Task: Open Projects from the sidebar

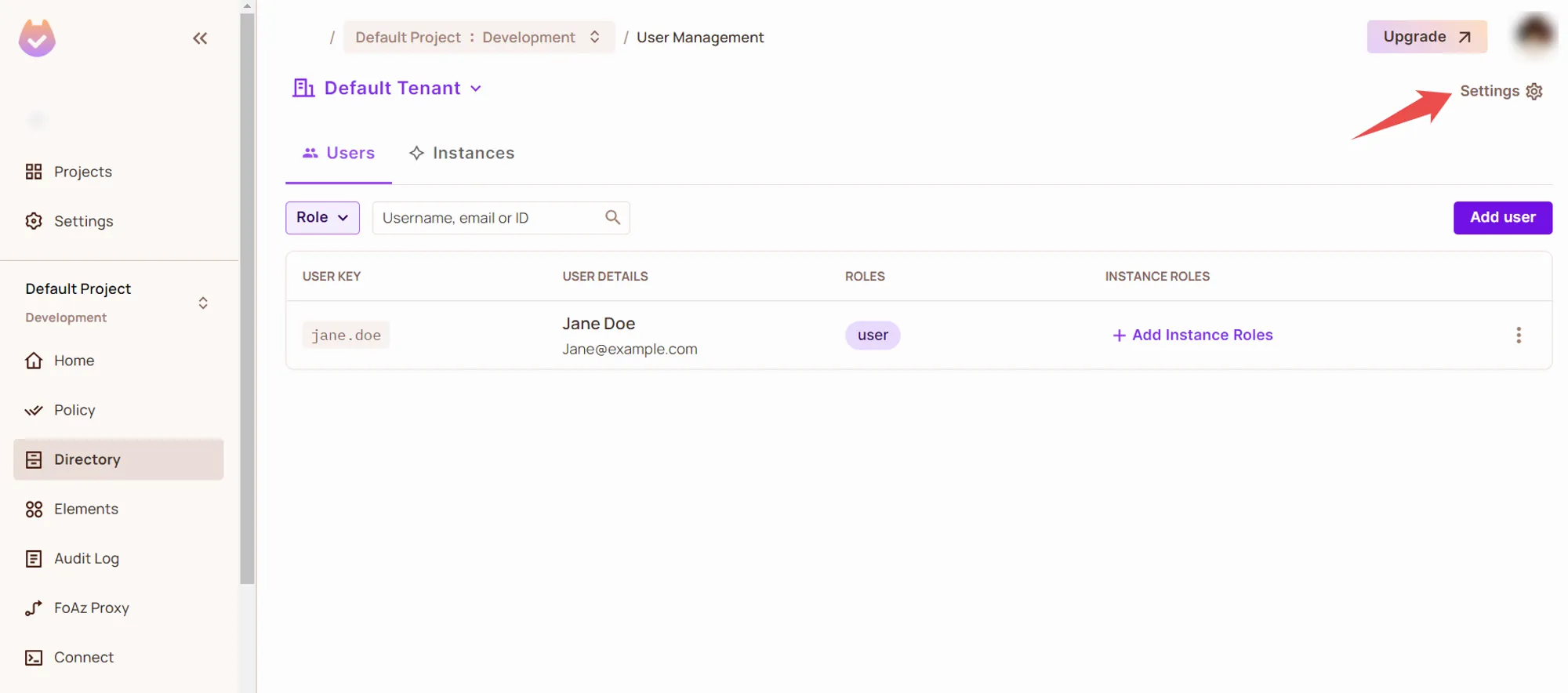Action: [82, 172]
